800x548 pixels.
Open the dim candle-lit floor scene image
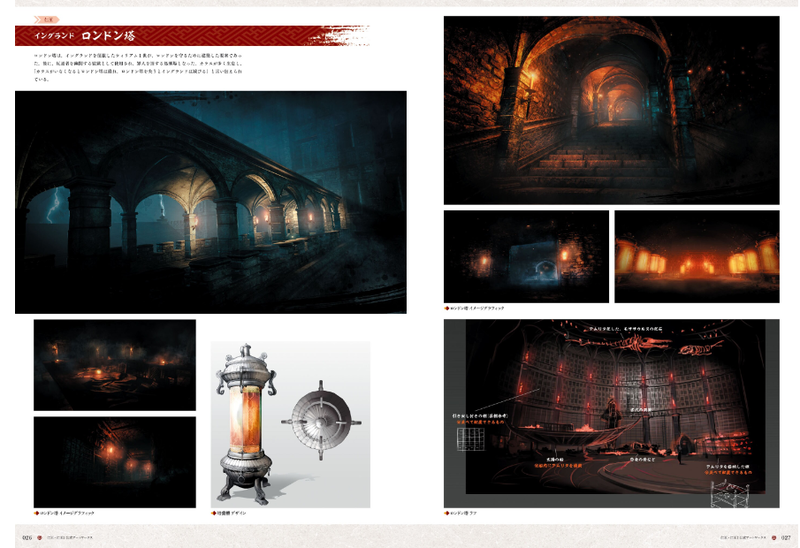pyautogui.click(x=115, y=365)
